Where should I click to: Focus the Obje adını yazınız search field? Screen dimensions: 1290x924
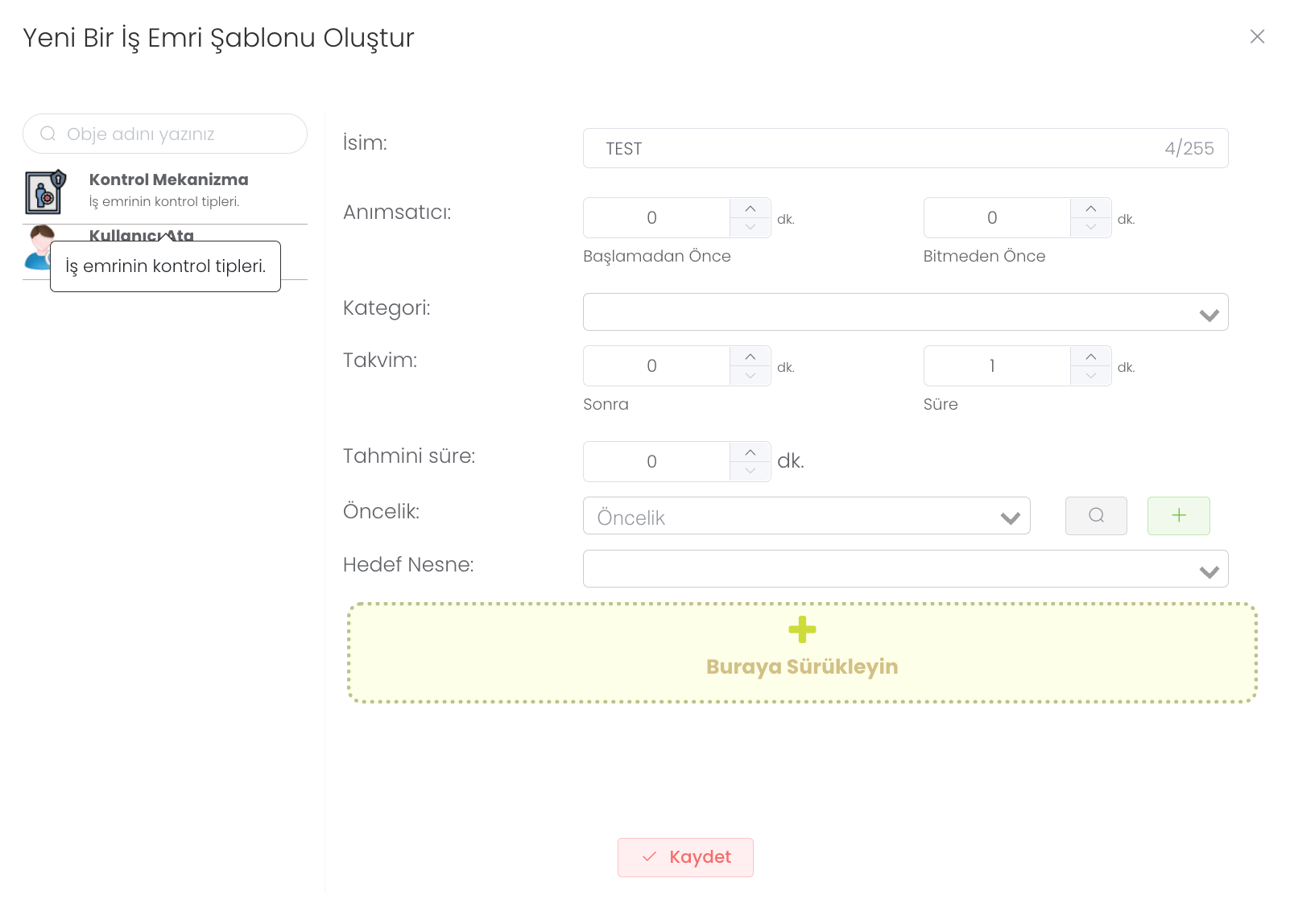point(177,134)
